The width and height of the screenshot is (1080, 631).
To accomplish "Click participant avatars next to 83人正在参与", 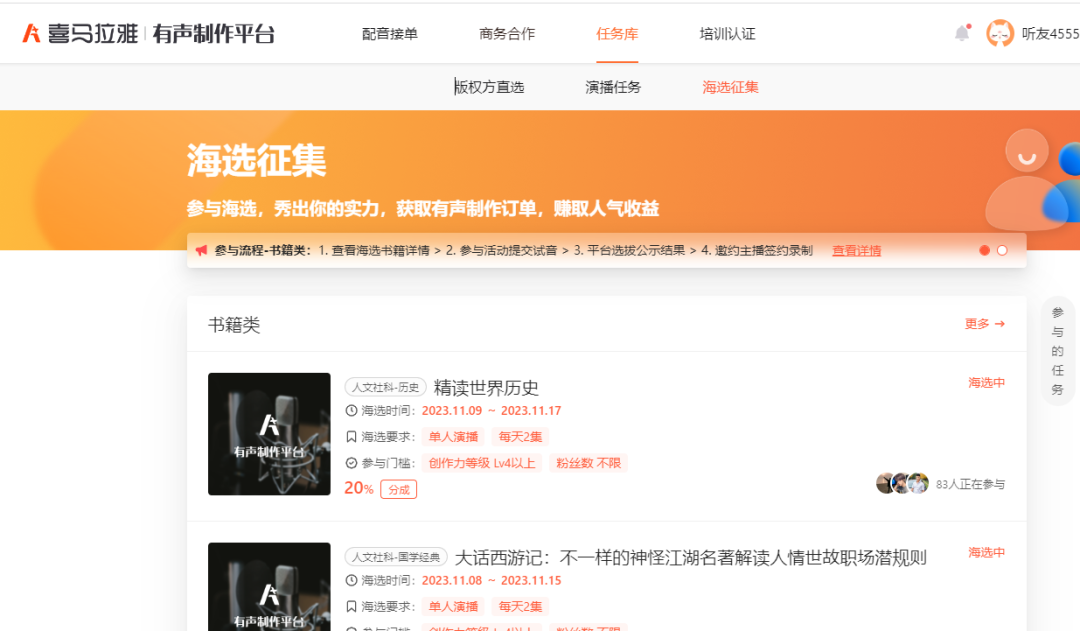I will pyautogui.click(x=902, y=484).
